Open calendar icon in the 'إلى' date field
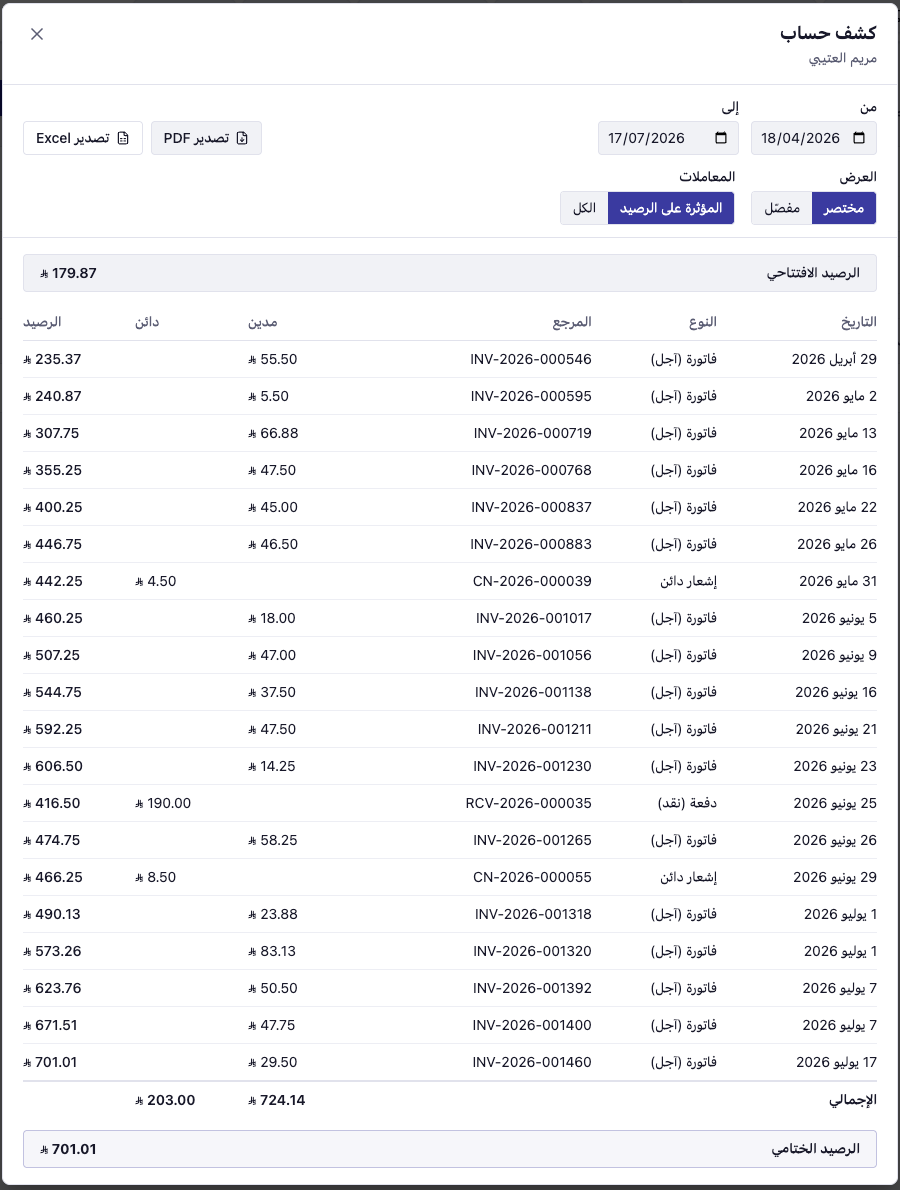900x1190 pixels. (x=721, y=138)
